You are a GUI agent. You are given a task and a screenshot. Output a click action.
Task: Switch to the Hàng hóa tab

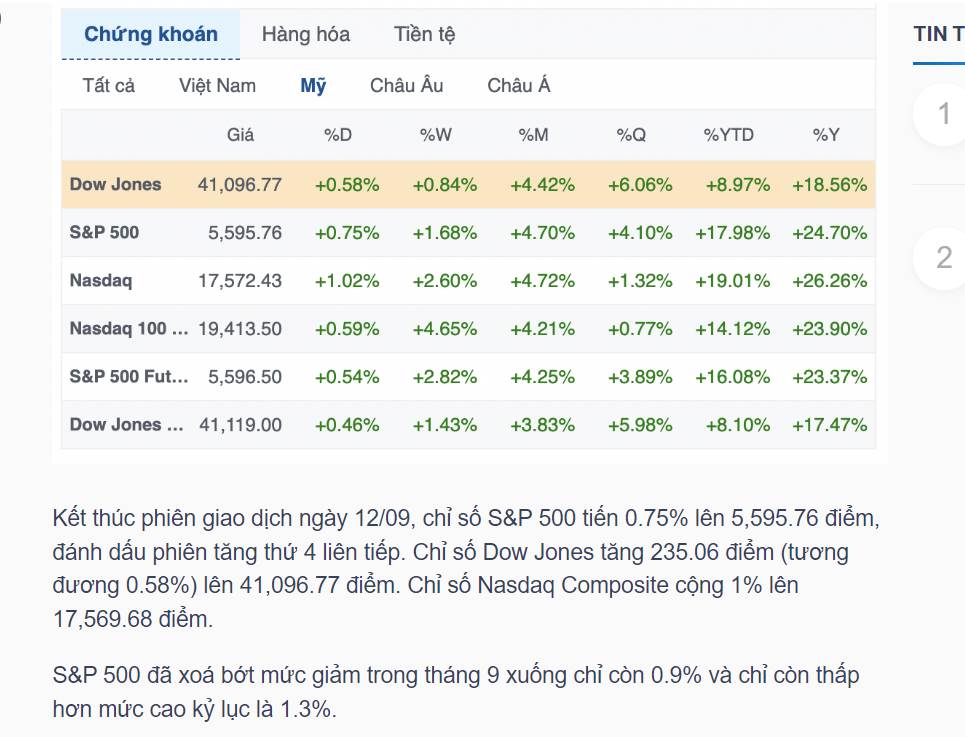point(306,34)
